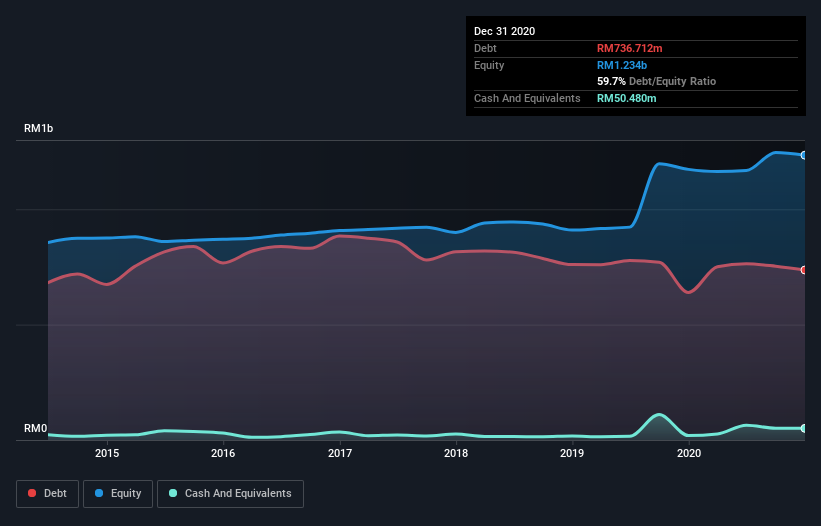Select the Cash endpoint marker on the chart
This screenshot has height=526, width=821.
tap(804, 429)
